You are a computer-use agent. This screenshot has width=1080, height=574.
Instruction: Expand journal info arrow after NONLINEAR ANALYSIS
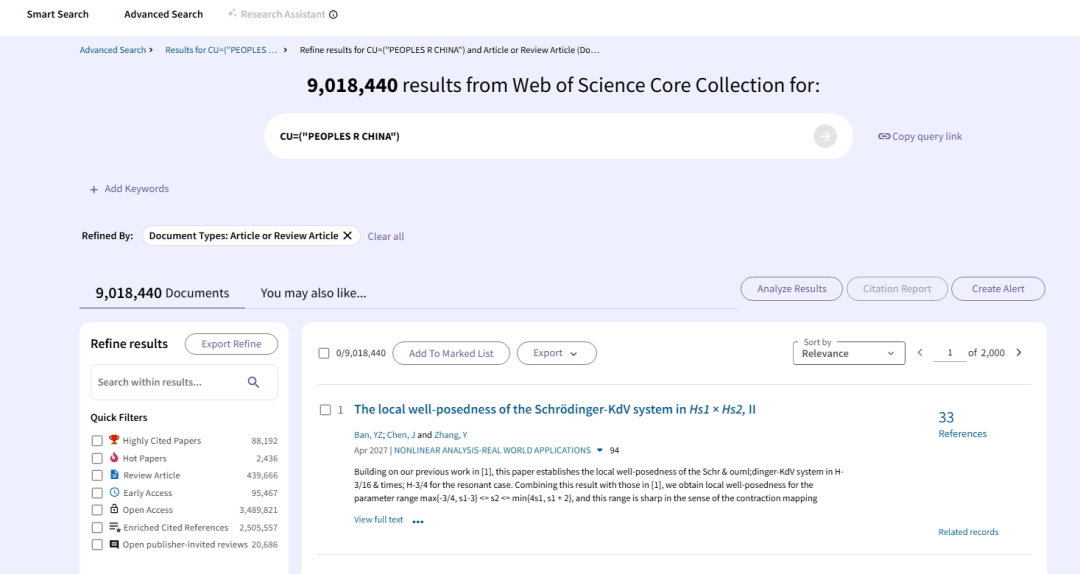coord(600,450)
